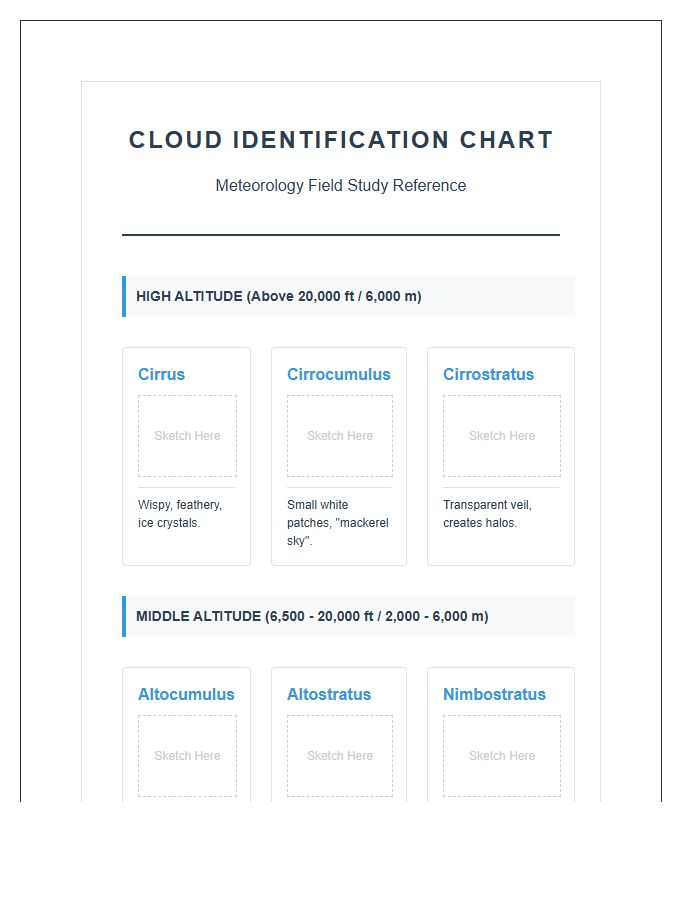Click the MIDDLE ALTITUDE section header
This screenshot has width=700, height=900.
pos(348,616)
